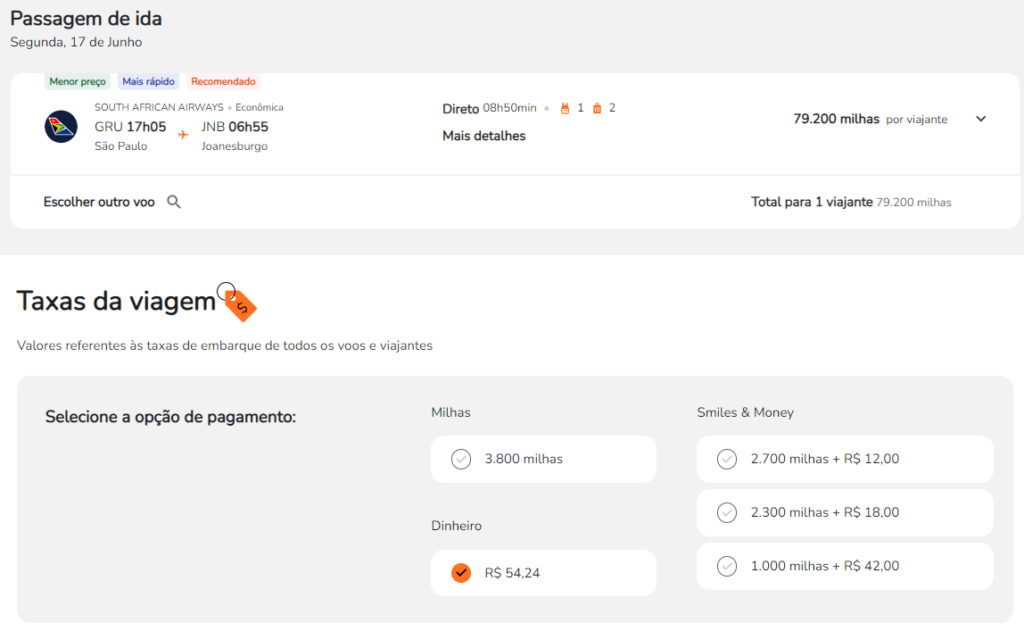1024x631 pixels.
Task: Click the South African Airways logo
Action: click(x=61, y=127)
